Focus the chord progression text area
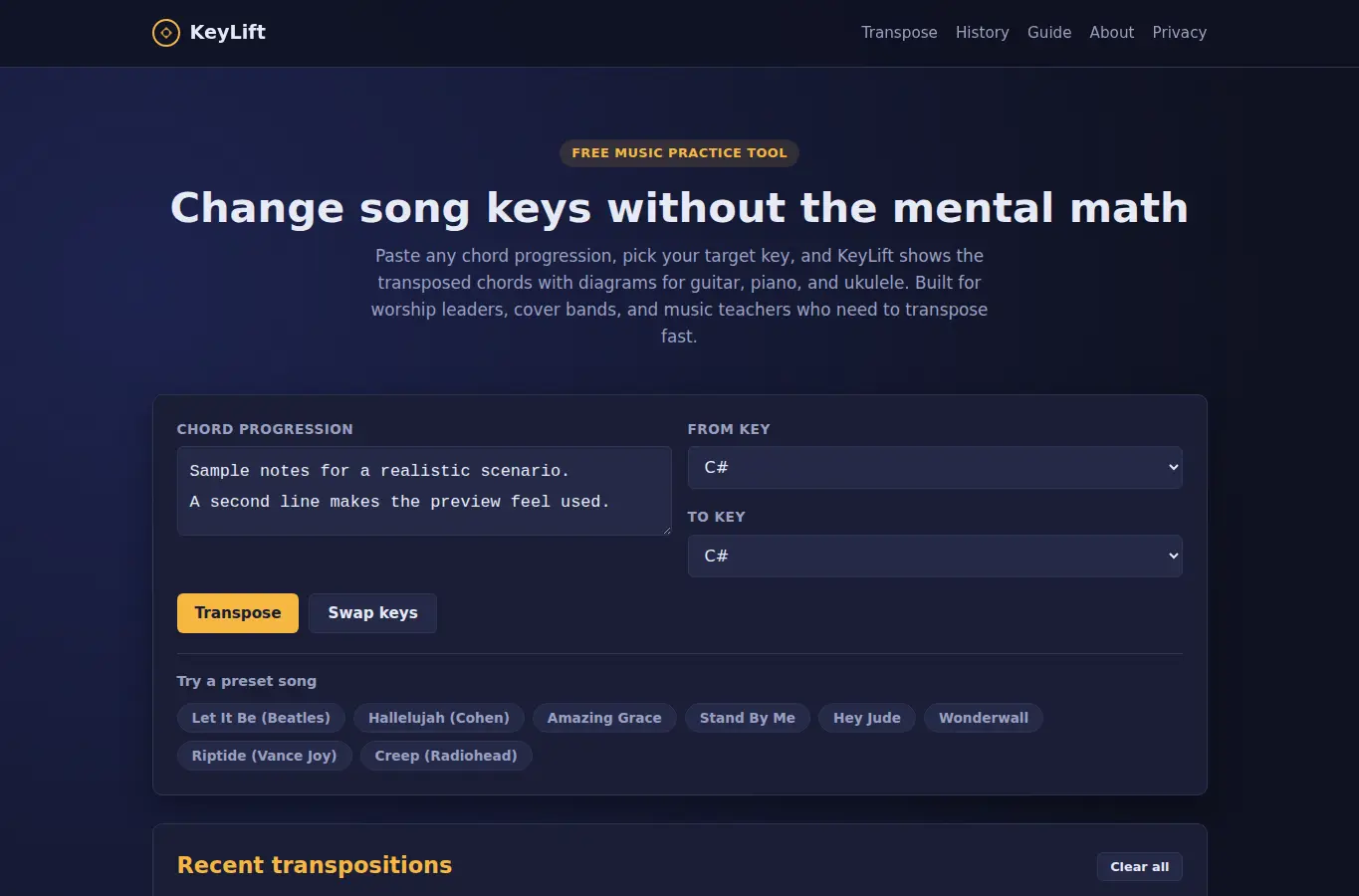The width and height of the screenshot is (1359, 896). coord(424,491)
